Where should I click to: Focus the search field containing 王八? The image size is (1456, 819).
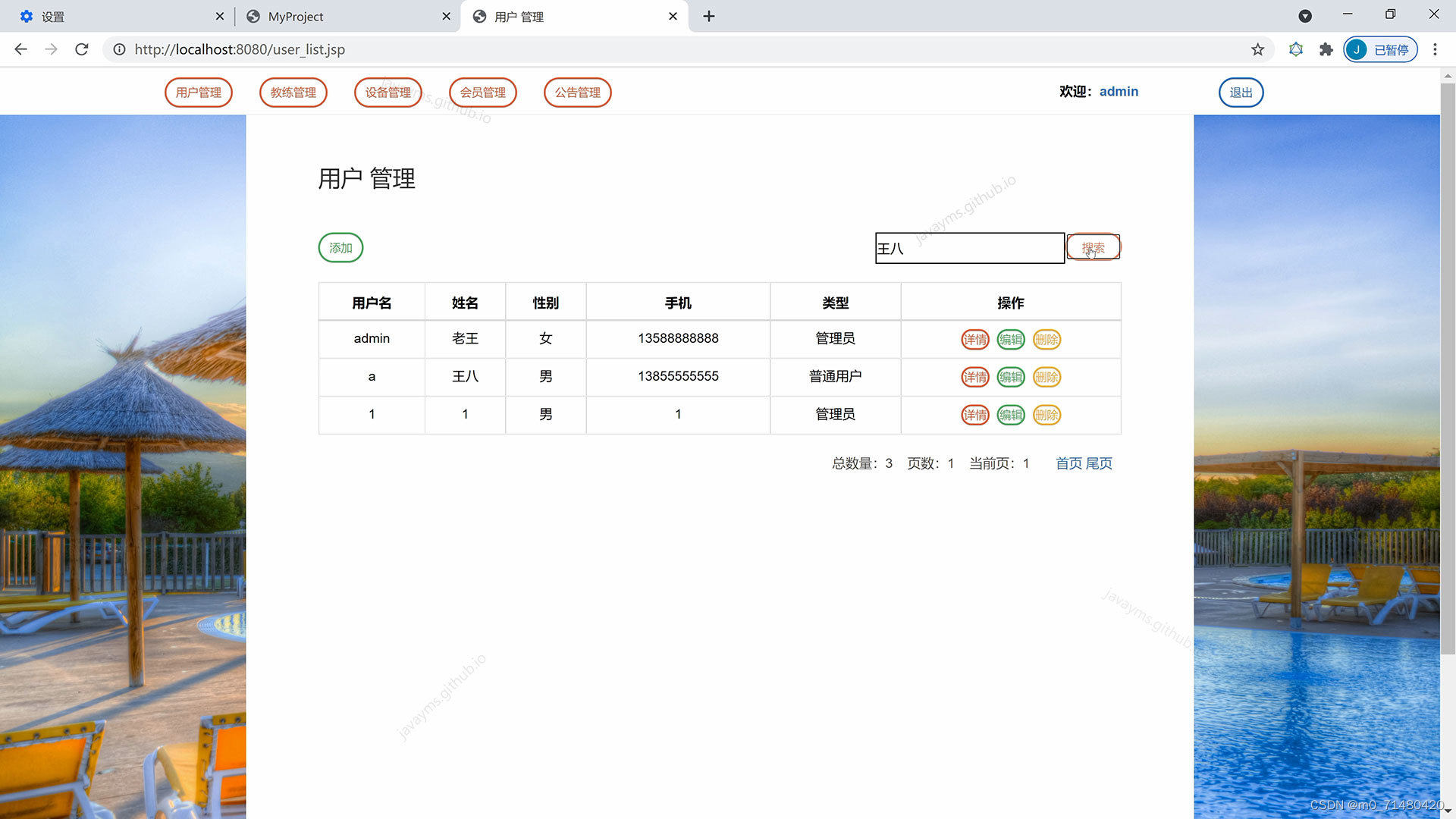click(970, 248)
